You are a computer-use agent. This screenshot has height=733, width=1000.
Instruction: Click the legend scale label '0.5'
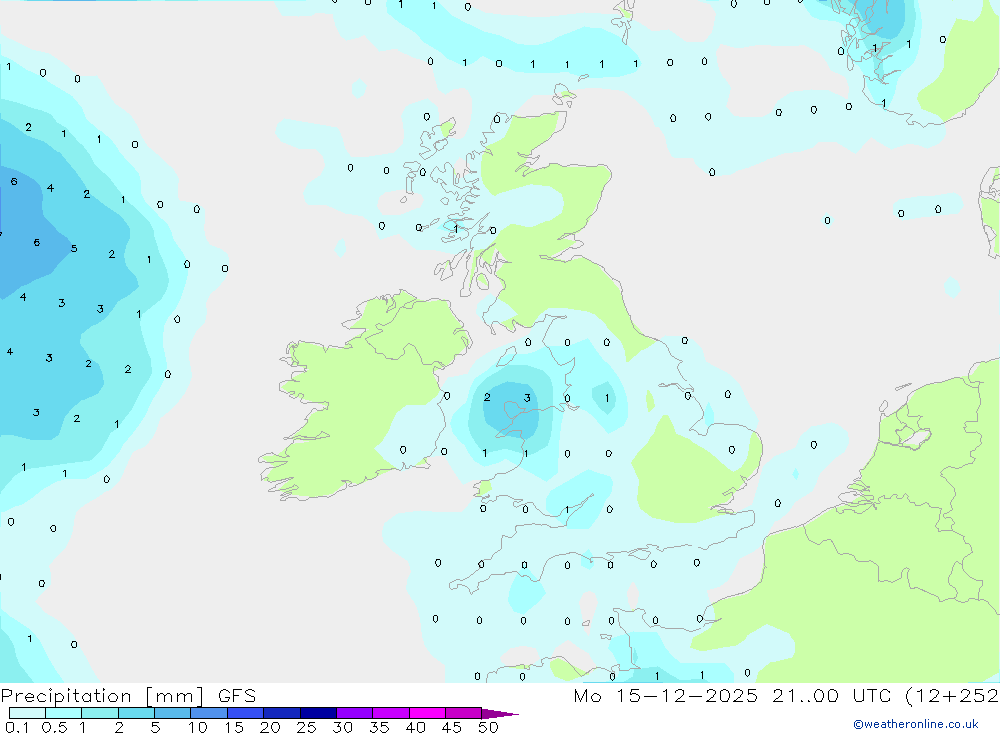(55, 727)
